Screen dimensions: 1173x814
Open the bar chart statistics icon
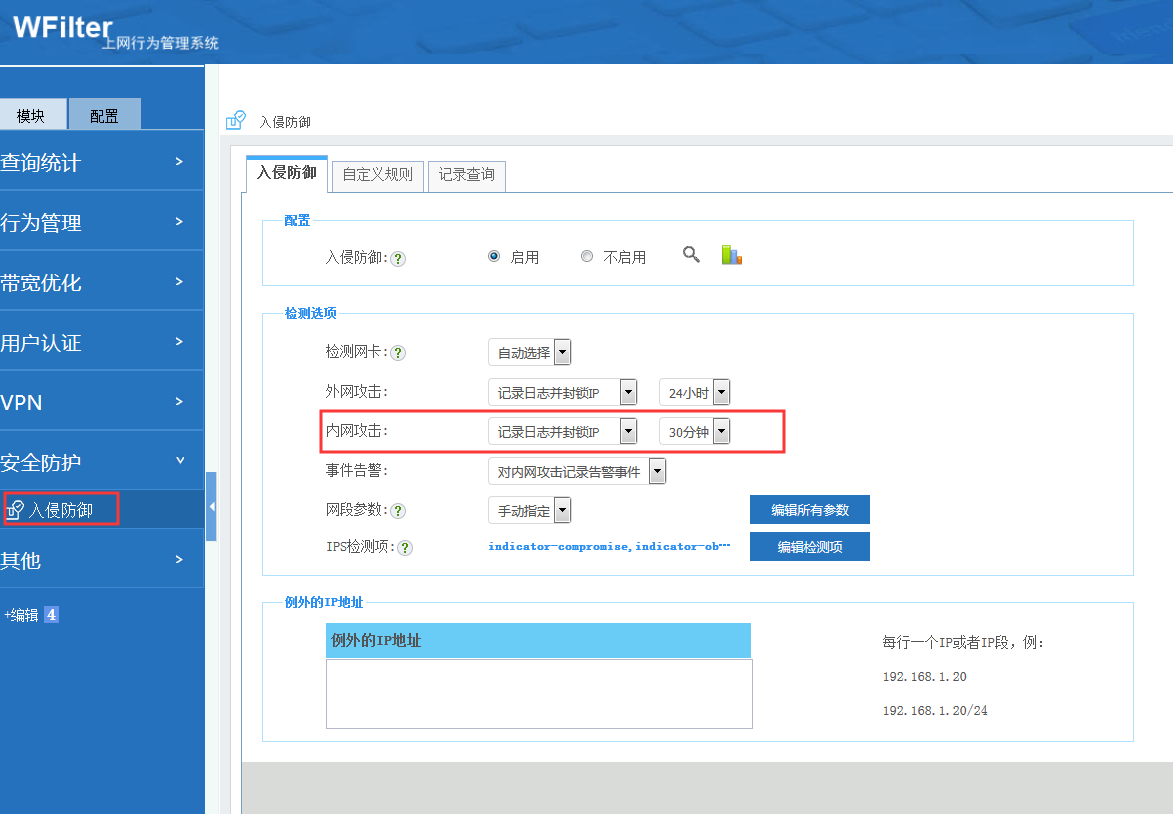click(x=731, y=255)
